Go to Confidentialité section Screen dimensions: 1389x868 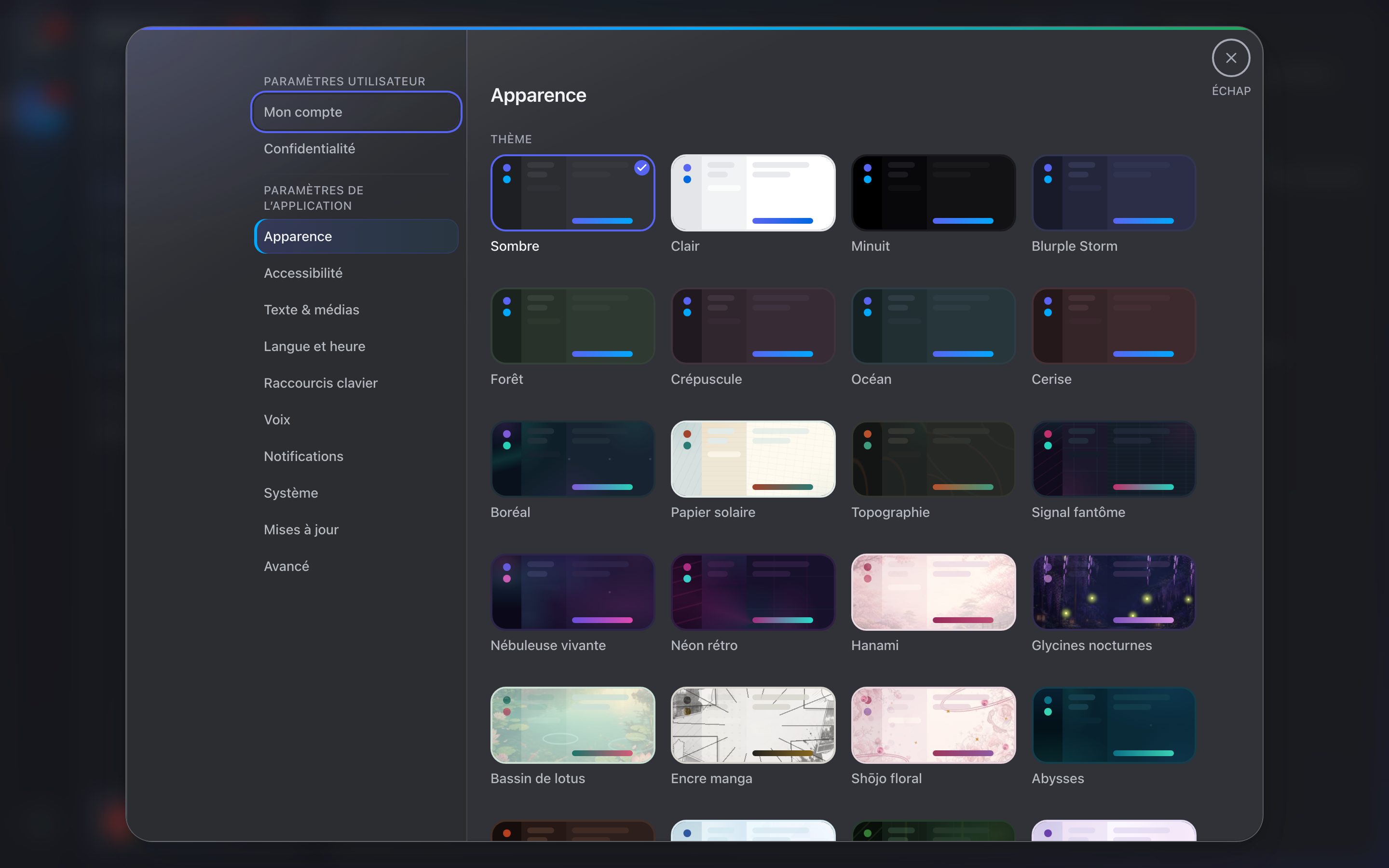click(x=356, y=149)
